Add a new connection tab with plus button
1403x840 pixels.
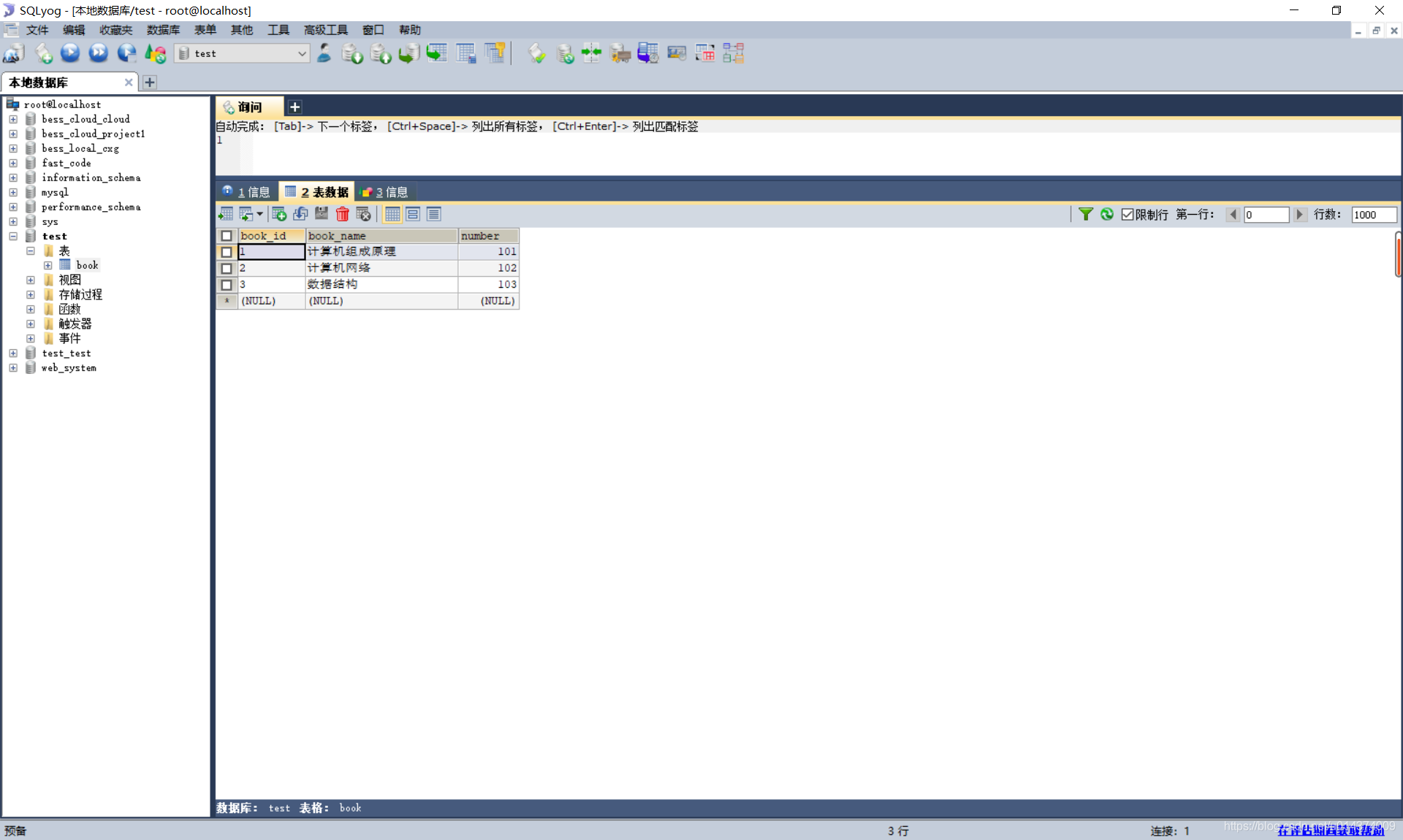click(150, 83)
